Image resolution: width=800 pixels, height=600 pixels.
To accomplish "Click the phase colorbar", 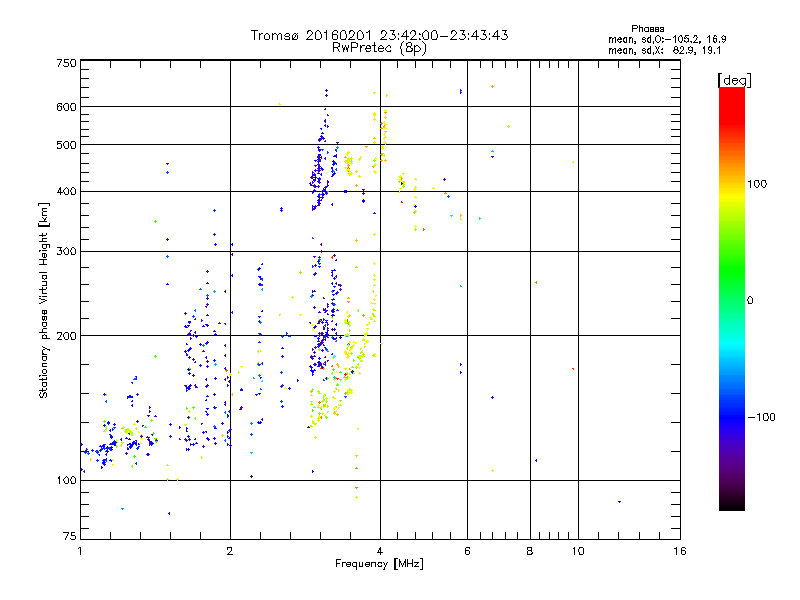I will point(732,298).
